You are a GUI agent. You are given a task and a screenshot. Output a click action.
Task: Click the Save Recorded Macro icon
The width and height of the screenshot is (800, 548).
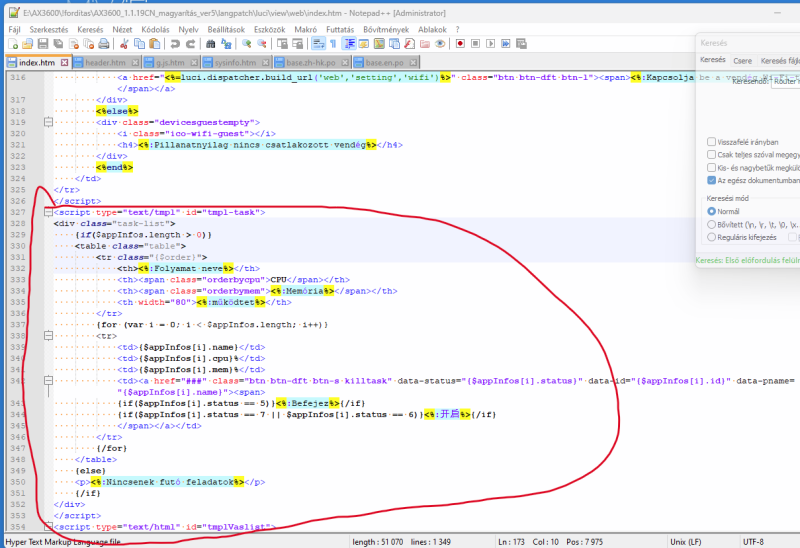click(x=521, y=44)
